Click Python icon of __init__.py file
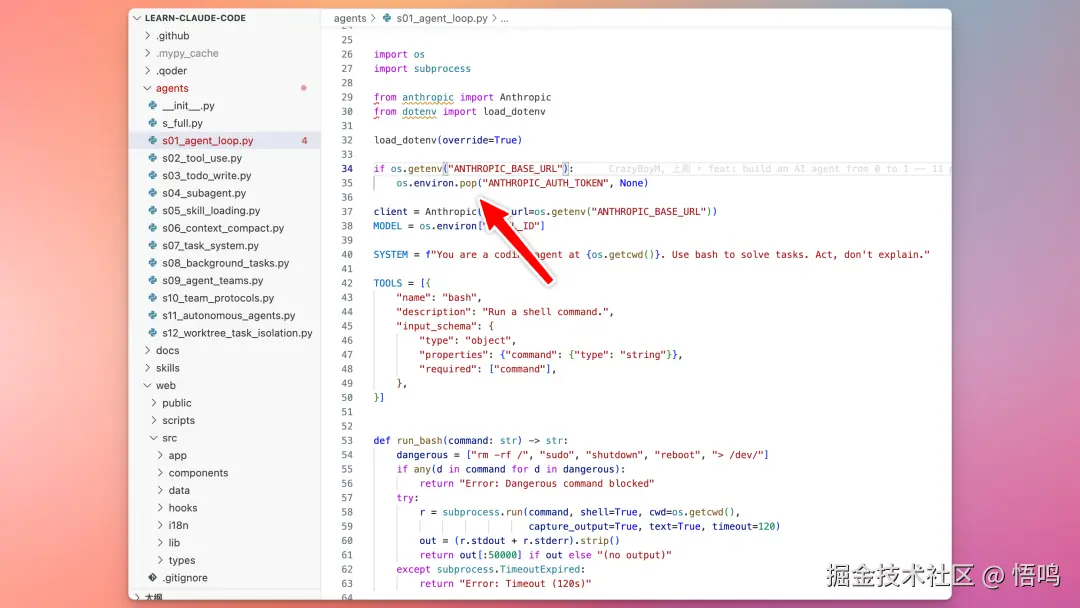The image size is (1080, 608). click(x=153, y=105)
